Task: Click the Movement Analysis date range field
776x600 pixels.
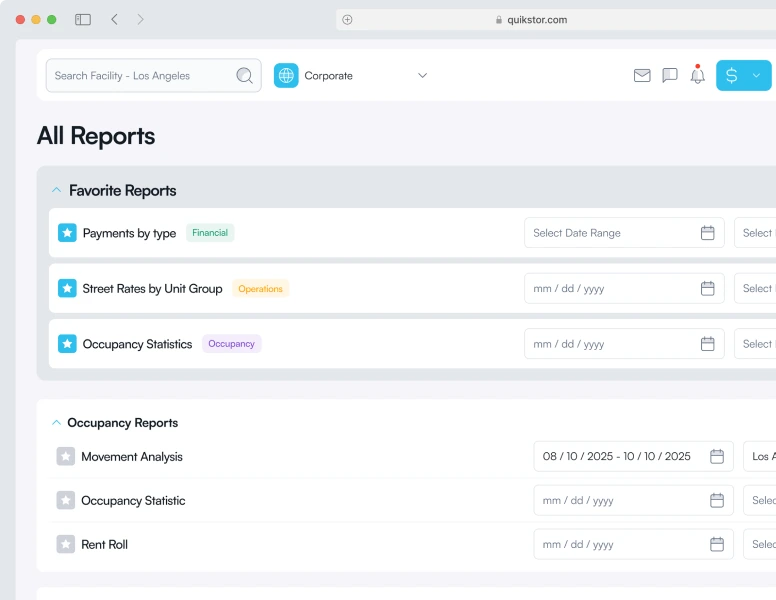Action: [633, 456]
